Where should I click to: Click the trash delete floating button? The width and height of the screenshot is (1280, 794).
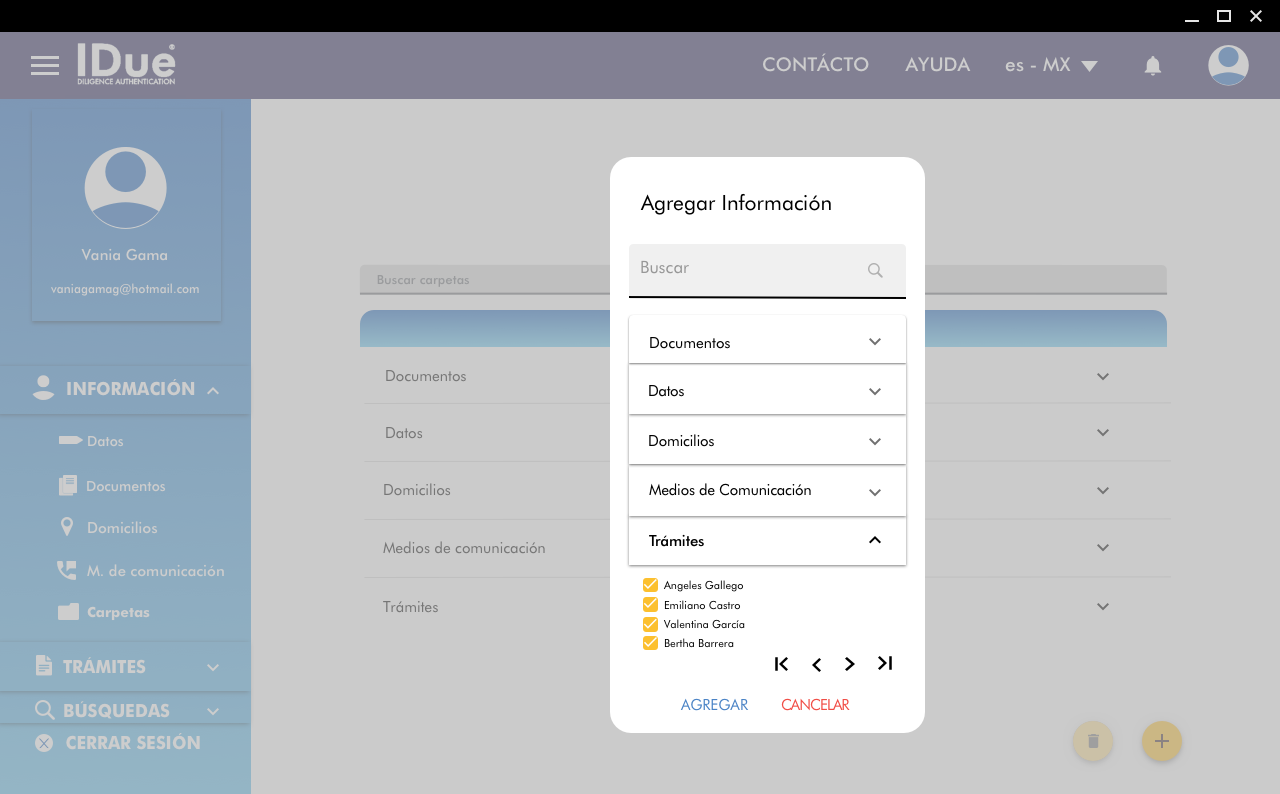coord(1092,741)
